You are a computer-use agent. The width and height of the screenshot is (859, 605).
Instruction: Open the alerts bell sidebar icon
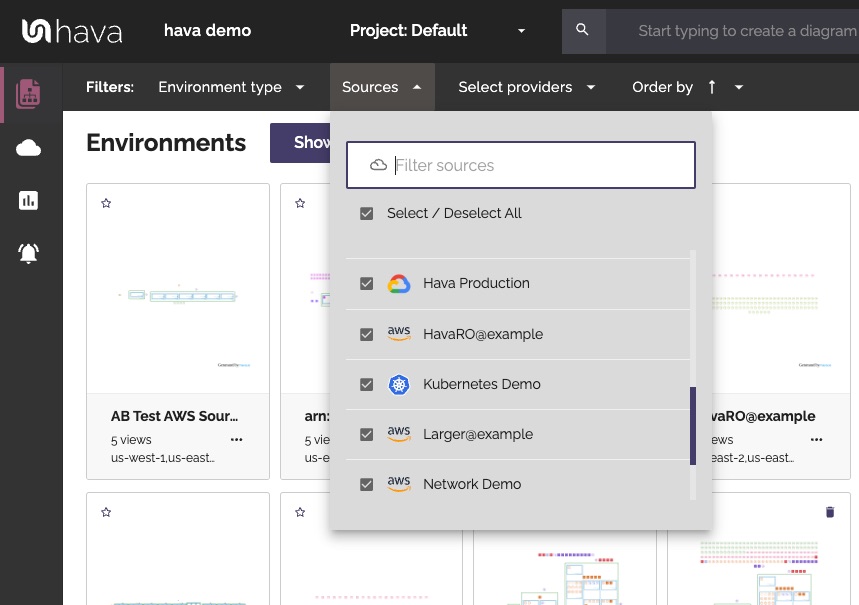(28, 253)
